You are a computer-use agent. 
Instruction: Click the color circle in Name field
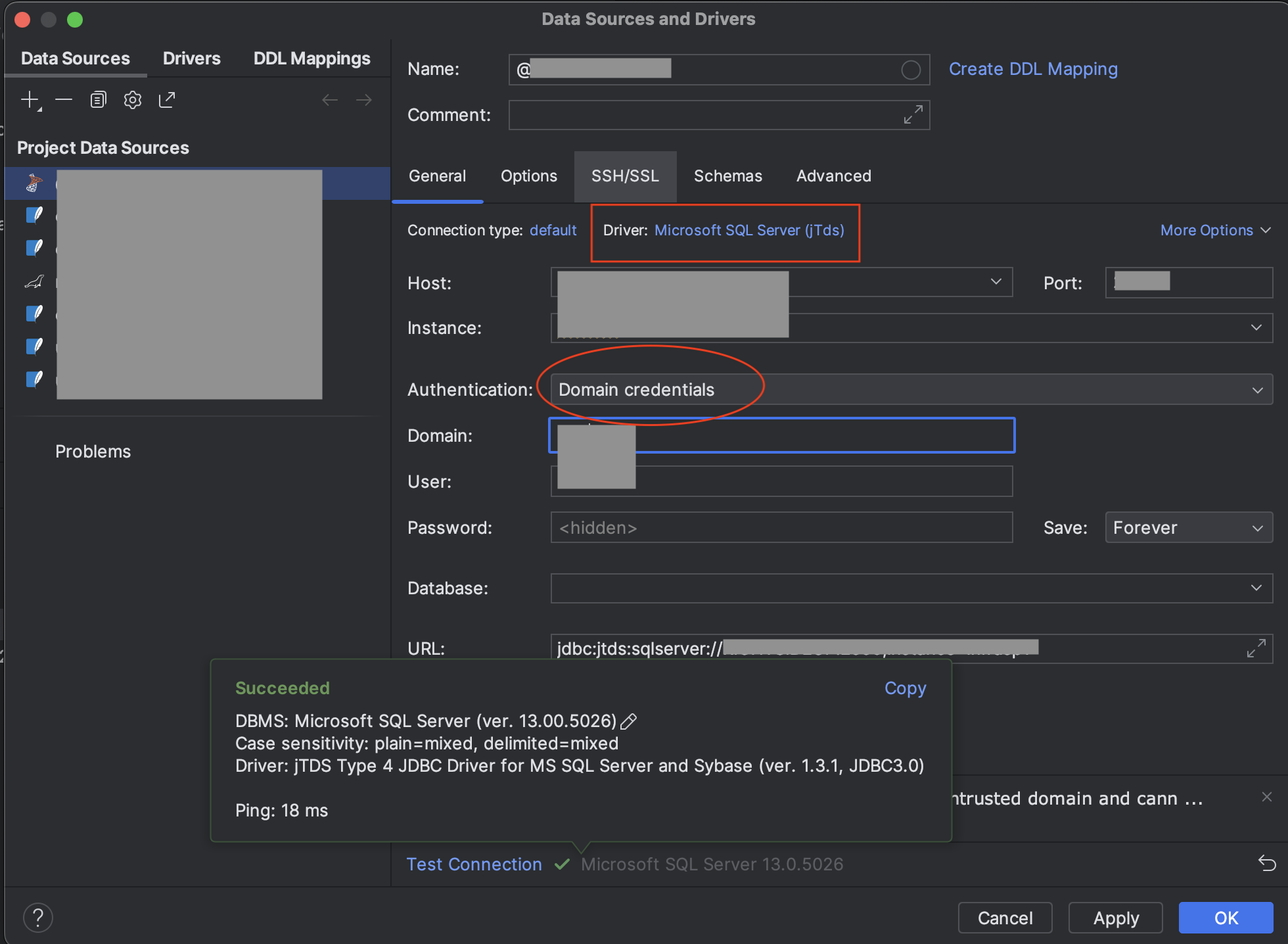pyautogui.click(x=911, y=70)
